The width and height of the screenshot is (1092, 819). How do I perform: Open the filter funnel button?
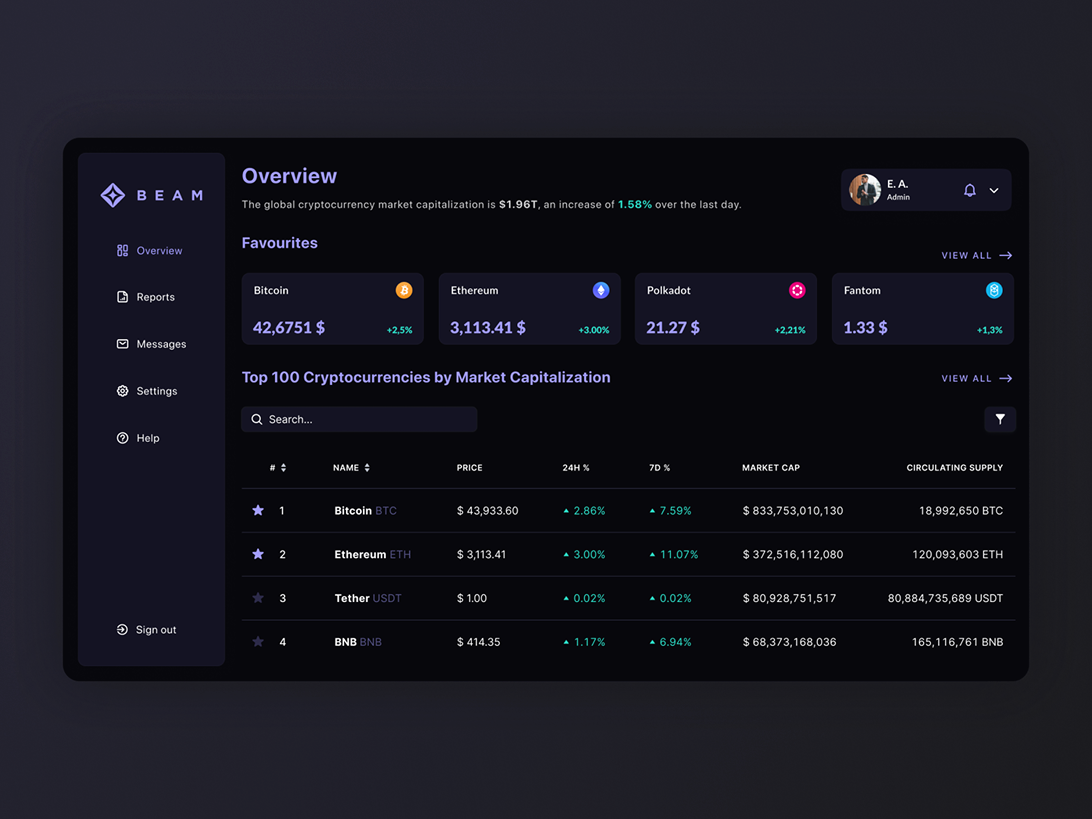[1000, 420]
